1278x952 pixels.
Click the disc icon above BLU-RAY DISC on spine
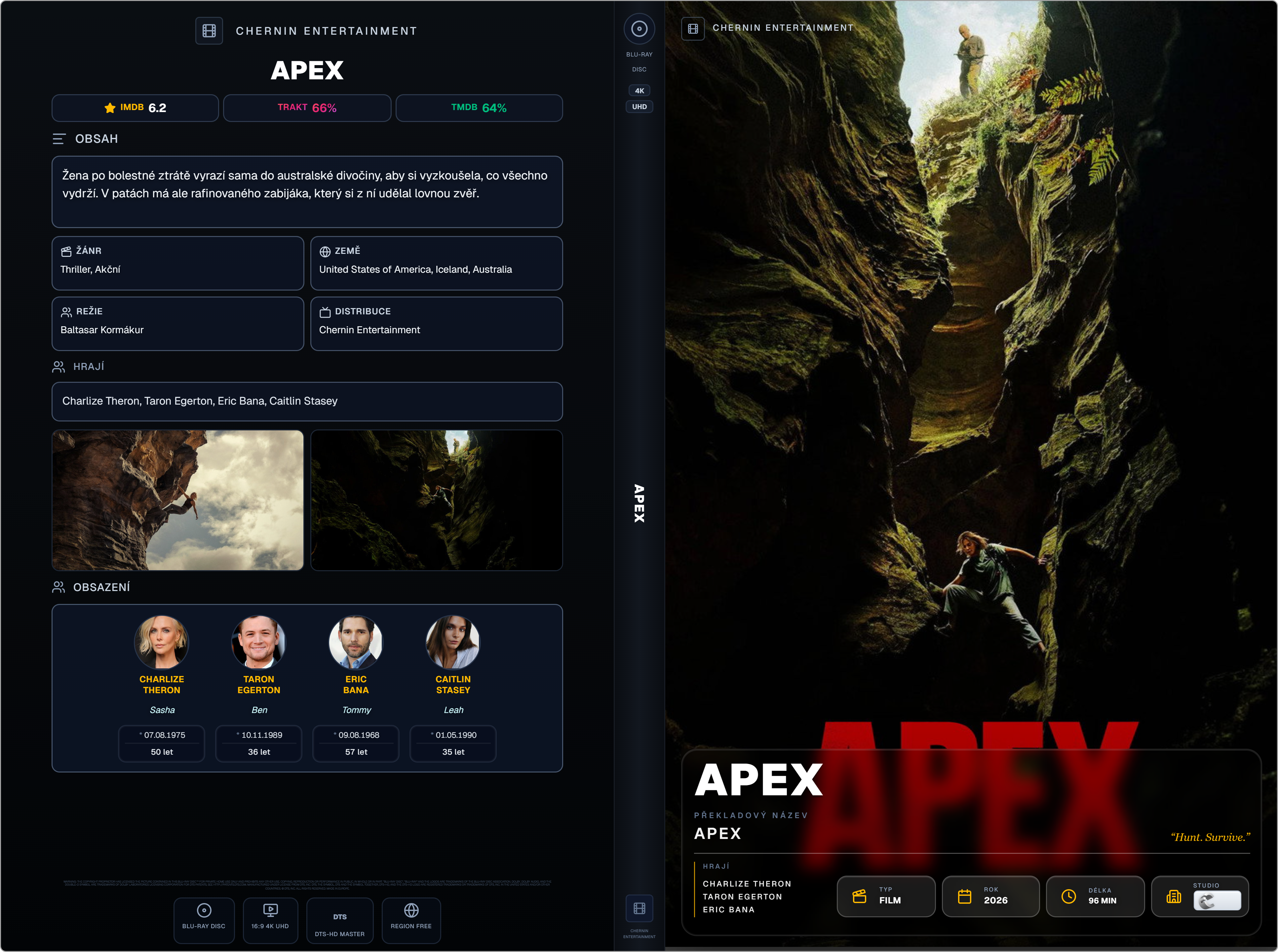[x=639, y=29]
